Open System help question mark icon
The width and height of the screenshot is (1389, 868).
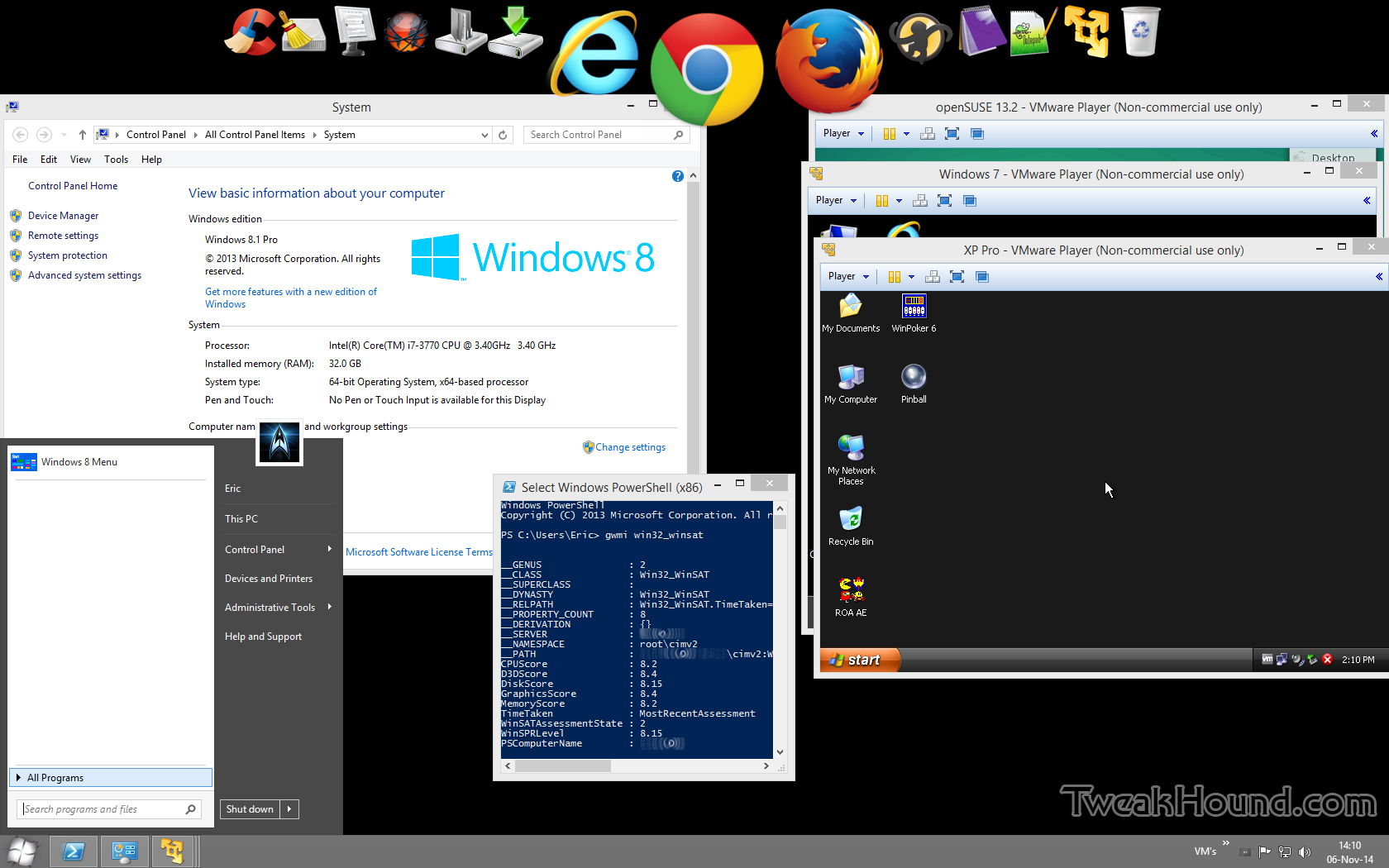(678, 176)
